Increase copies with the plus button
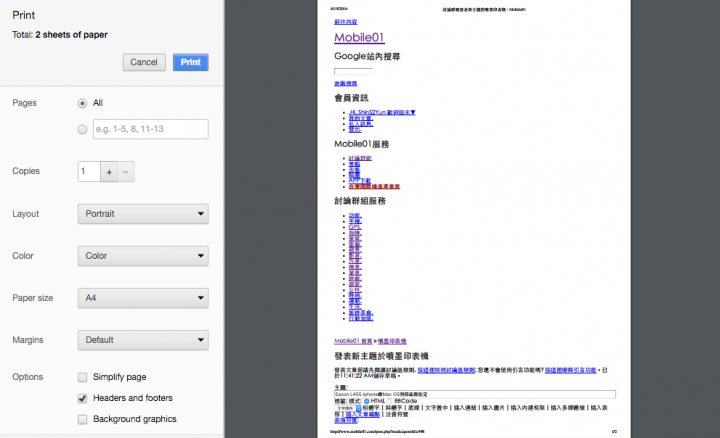720x438 pixels. click(109, 172)
